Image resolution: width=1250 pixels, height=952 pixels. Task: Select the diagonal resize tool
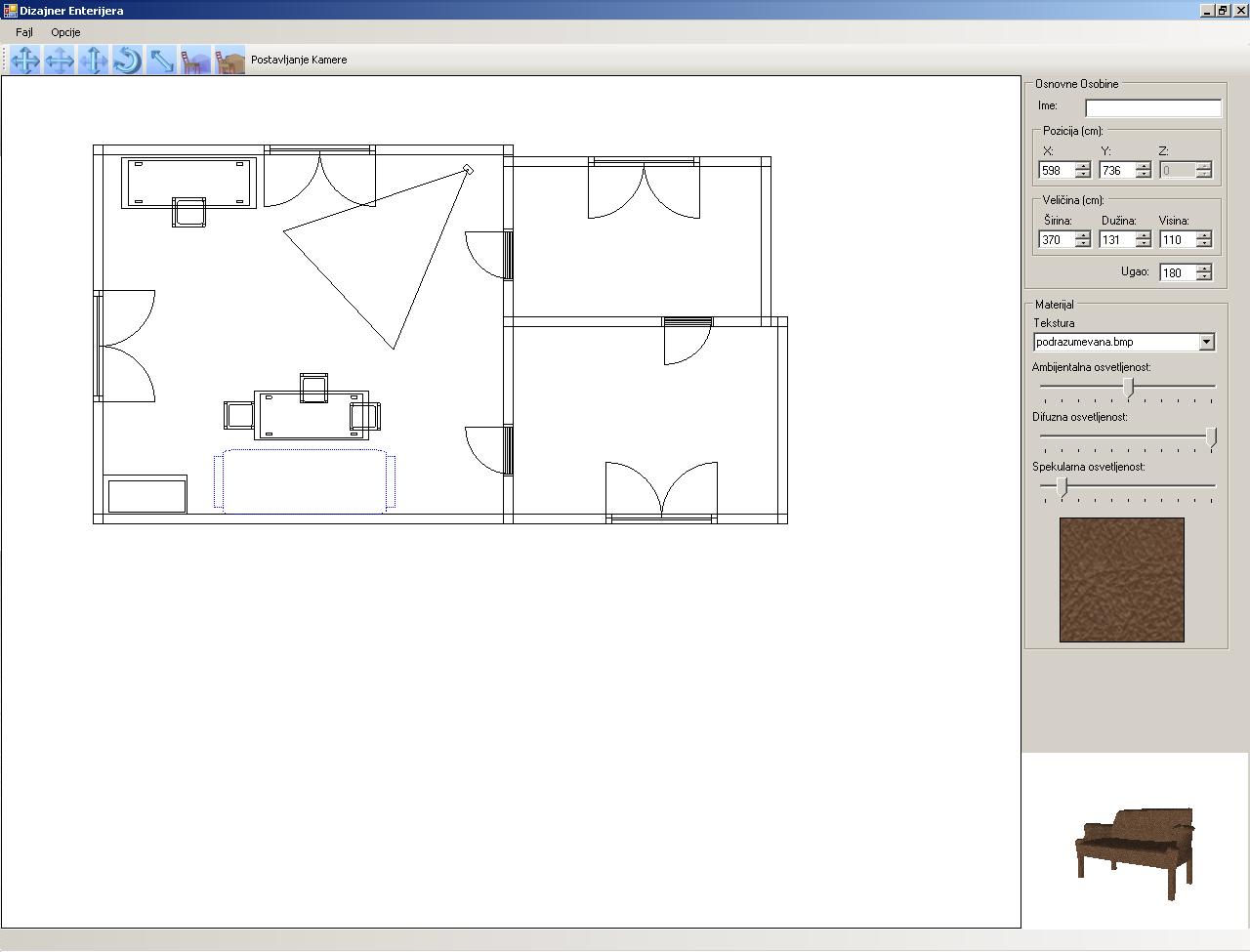162,61
